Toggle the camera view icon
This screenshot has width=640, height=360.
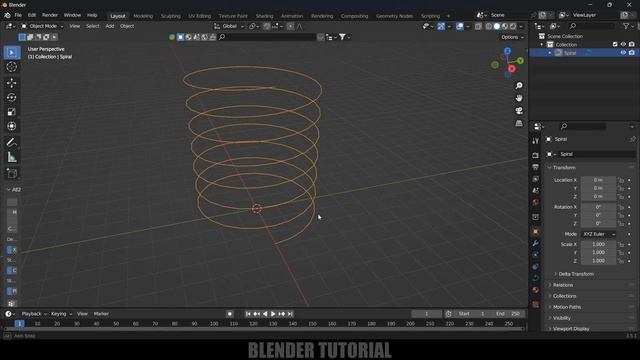pyautogui.click(x=519, y=111)
